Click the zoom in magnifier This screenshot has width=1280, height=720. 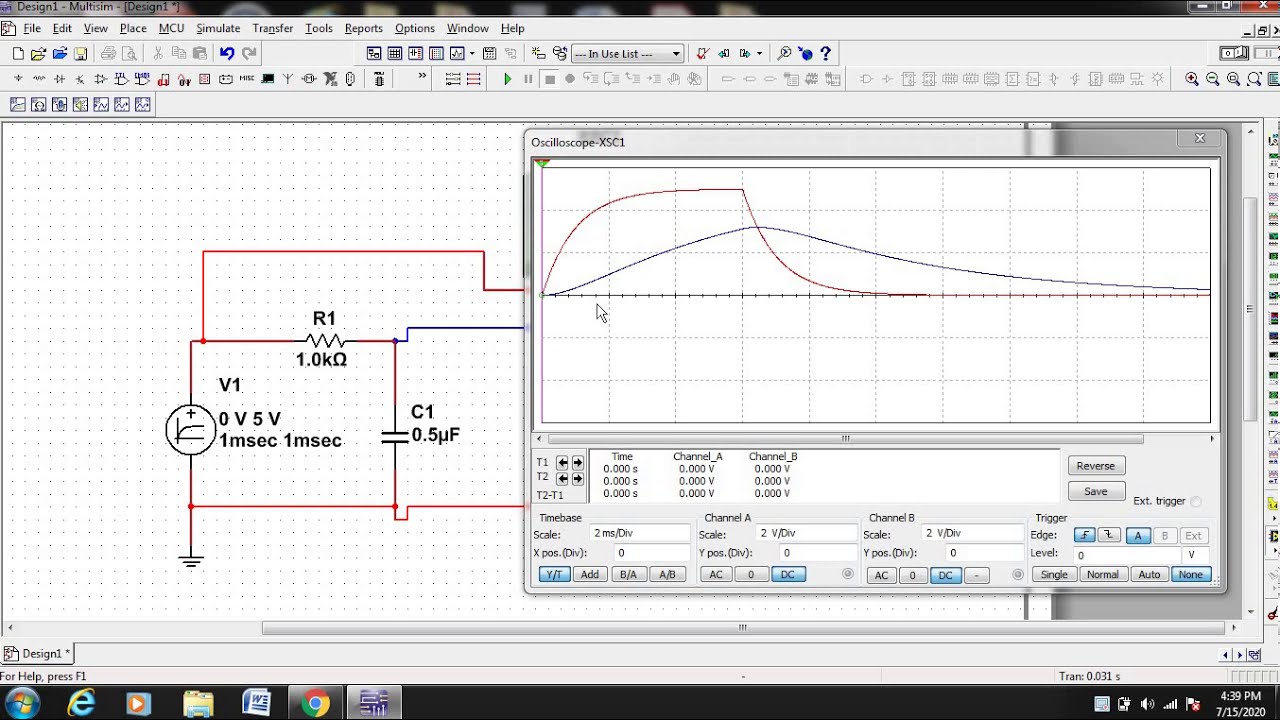click(x=1192, y=79)
